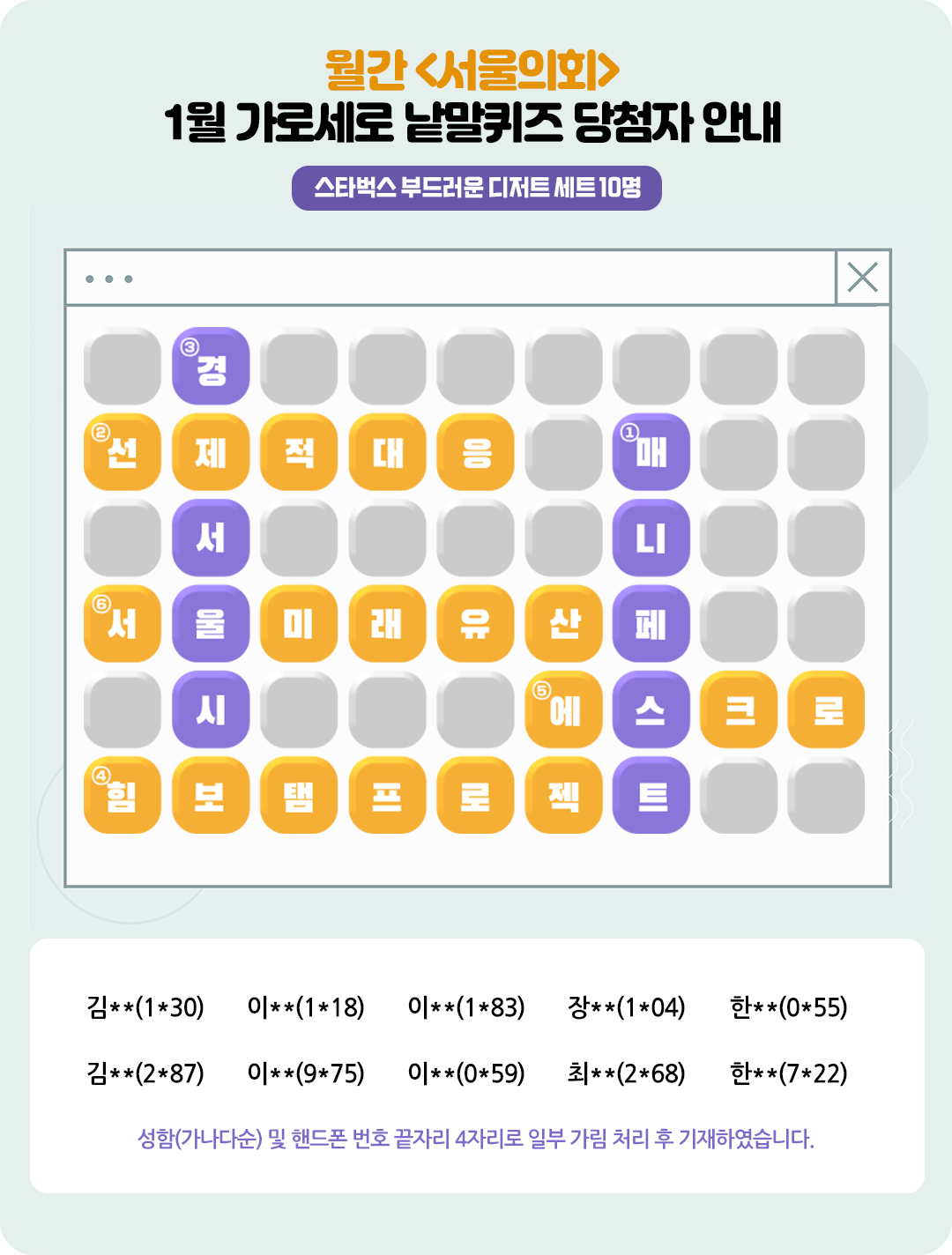The height and width of the screenshot is (1255, 952).
Task: Select the purple 페 tile
Action: (651, 623)
